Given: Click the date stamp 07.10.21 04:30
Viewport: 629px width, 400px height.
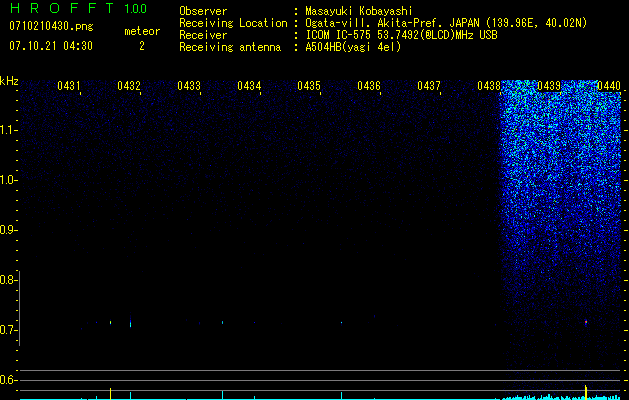Looking at the screenshot, I should (51, 46).
